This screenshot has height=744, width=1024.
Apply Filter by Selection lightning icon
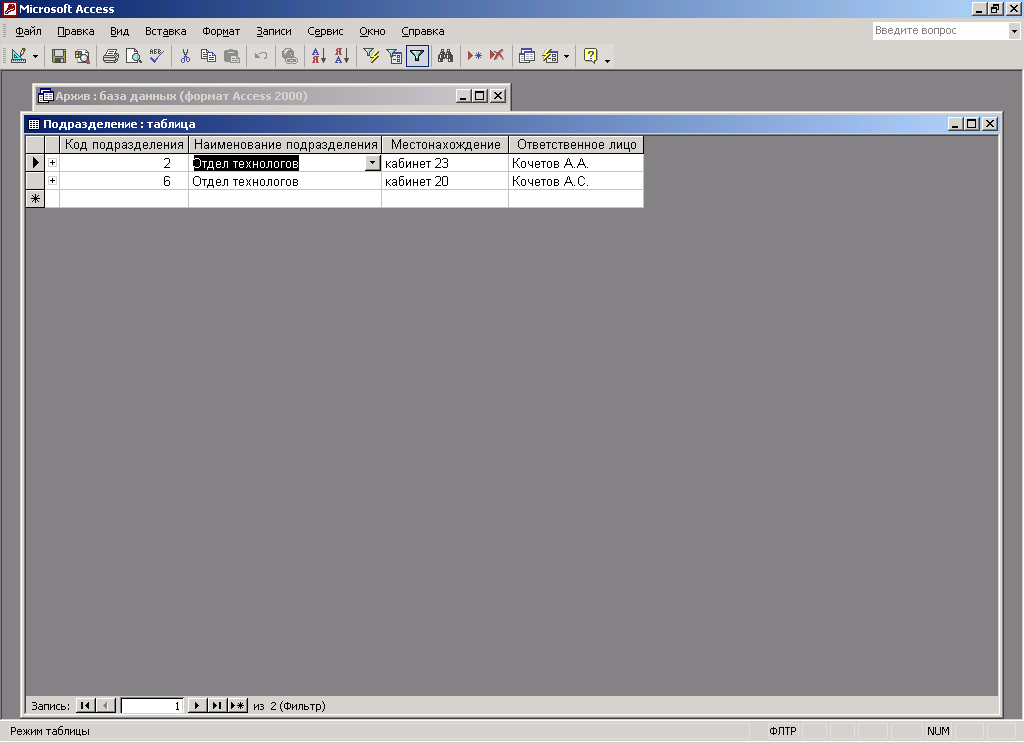pos(371,56)
